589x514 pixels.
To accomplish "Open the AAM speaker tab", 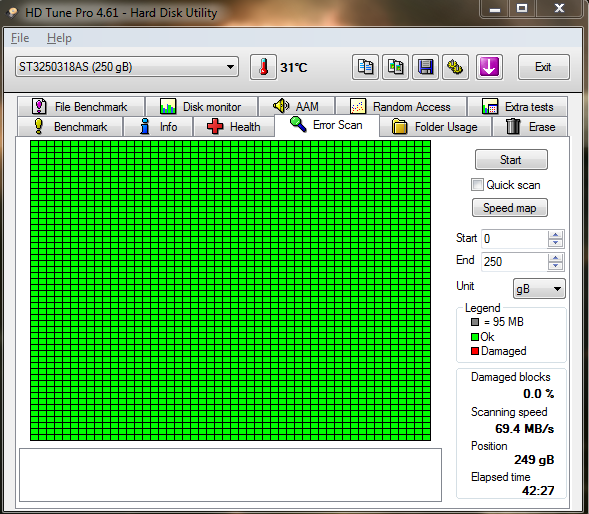I will coord(296,107).
